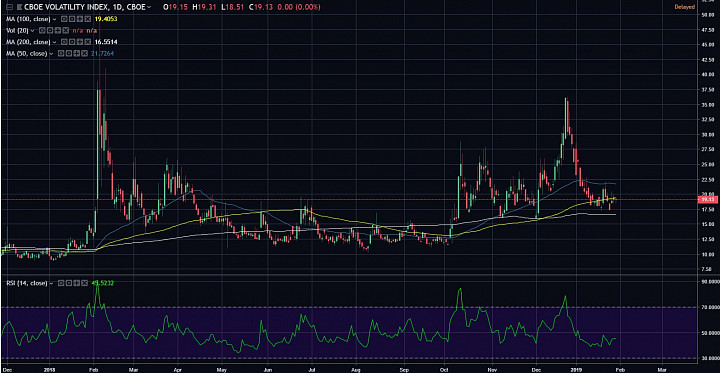The height and width of the screenshot is (373, 720).
Task: Remove the MA (50, close) indicator with X
Action: pyautogui.click(x=84, y=54)
